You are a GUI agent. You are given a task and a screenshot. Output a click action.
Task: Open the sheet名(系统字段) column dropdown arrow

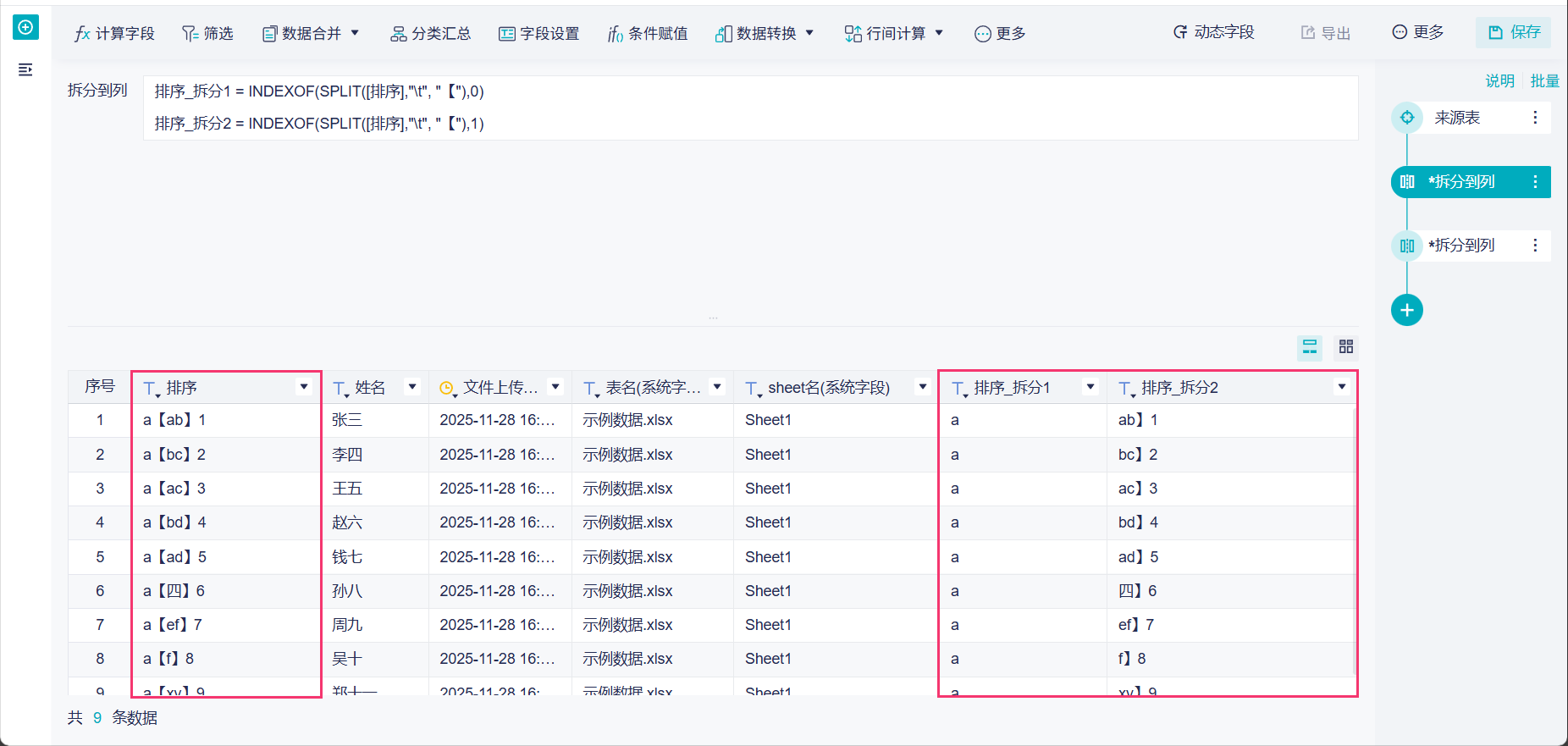click(x=923, y=387)
